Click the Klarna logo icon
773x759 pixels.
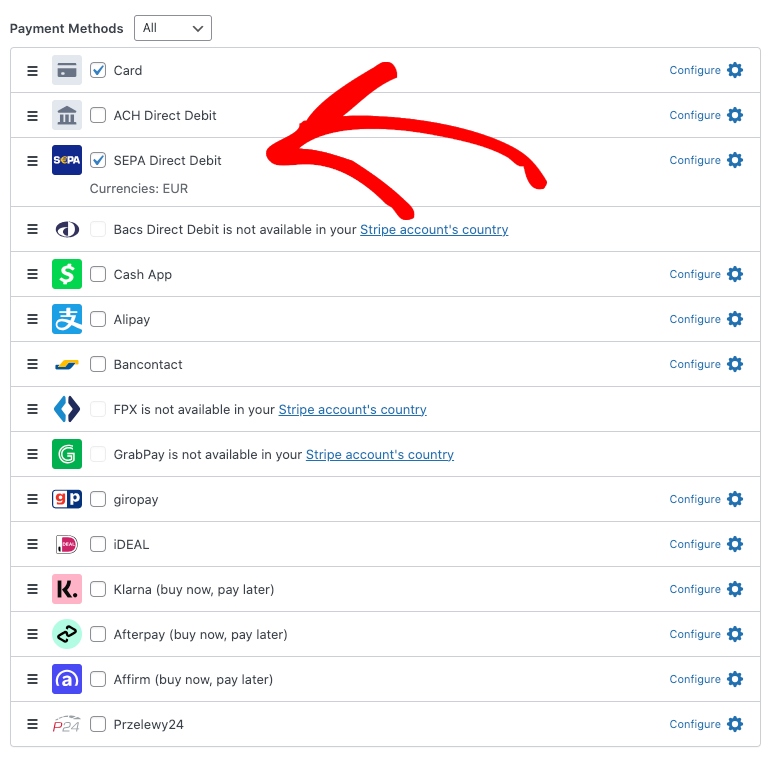click(x=67, y=589)
